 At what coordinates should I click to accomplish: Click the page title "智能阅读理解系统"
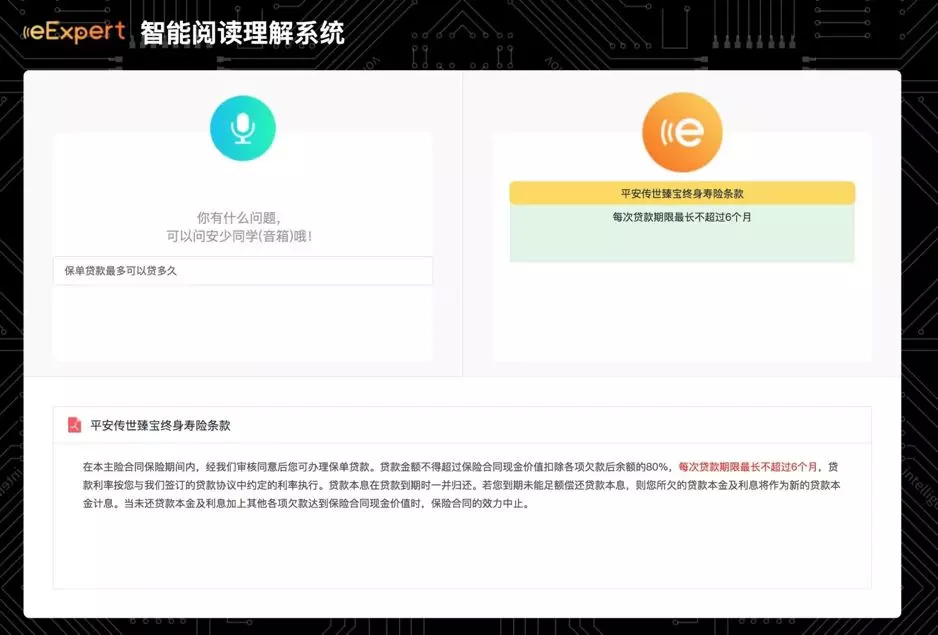[x=242, y=32]
